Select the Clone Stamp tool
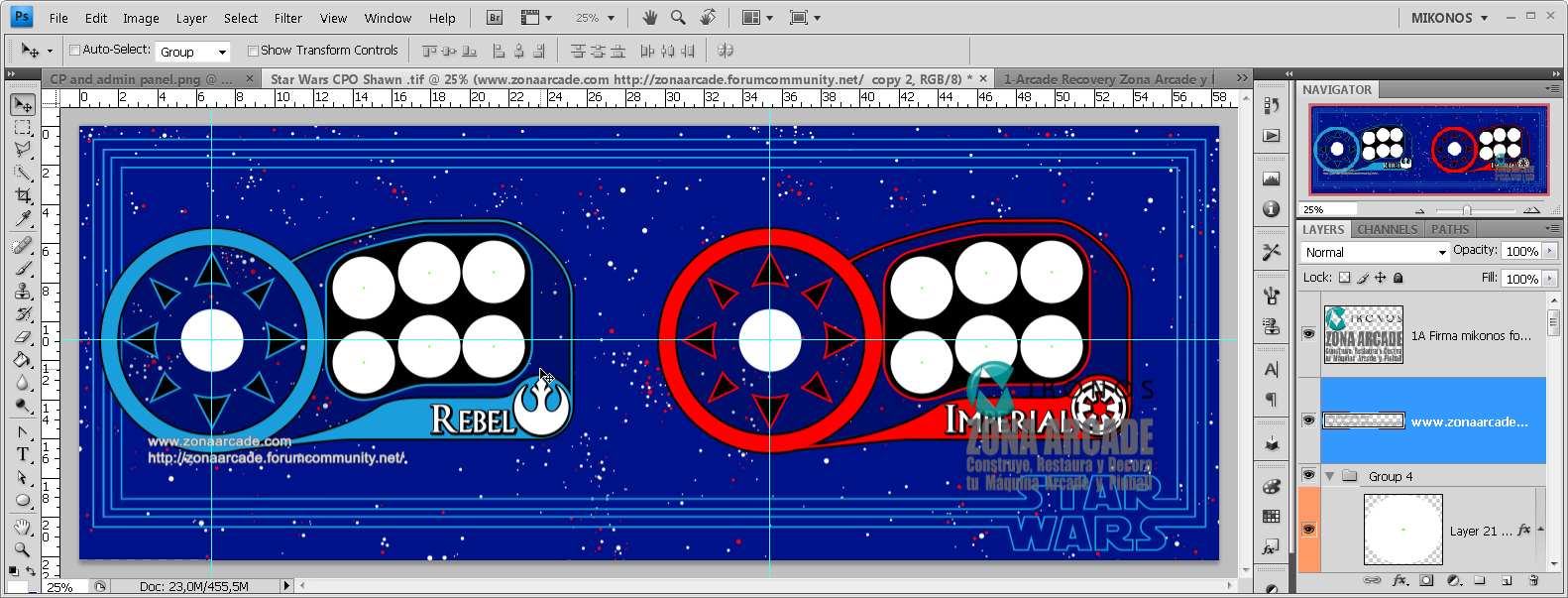Image resolution: width=1568 pixels, height=598 pixels. (x=23, y=291)
